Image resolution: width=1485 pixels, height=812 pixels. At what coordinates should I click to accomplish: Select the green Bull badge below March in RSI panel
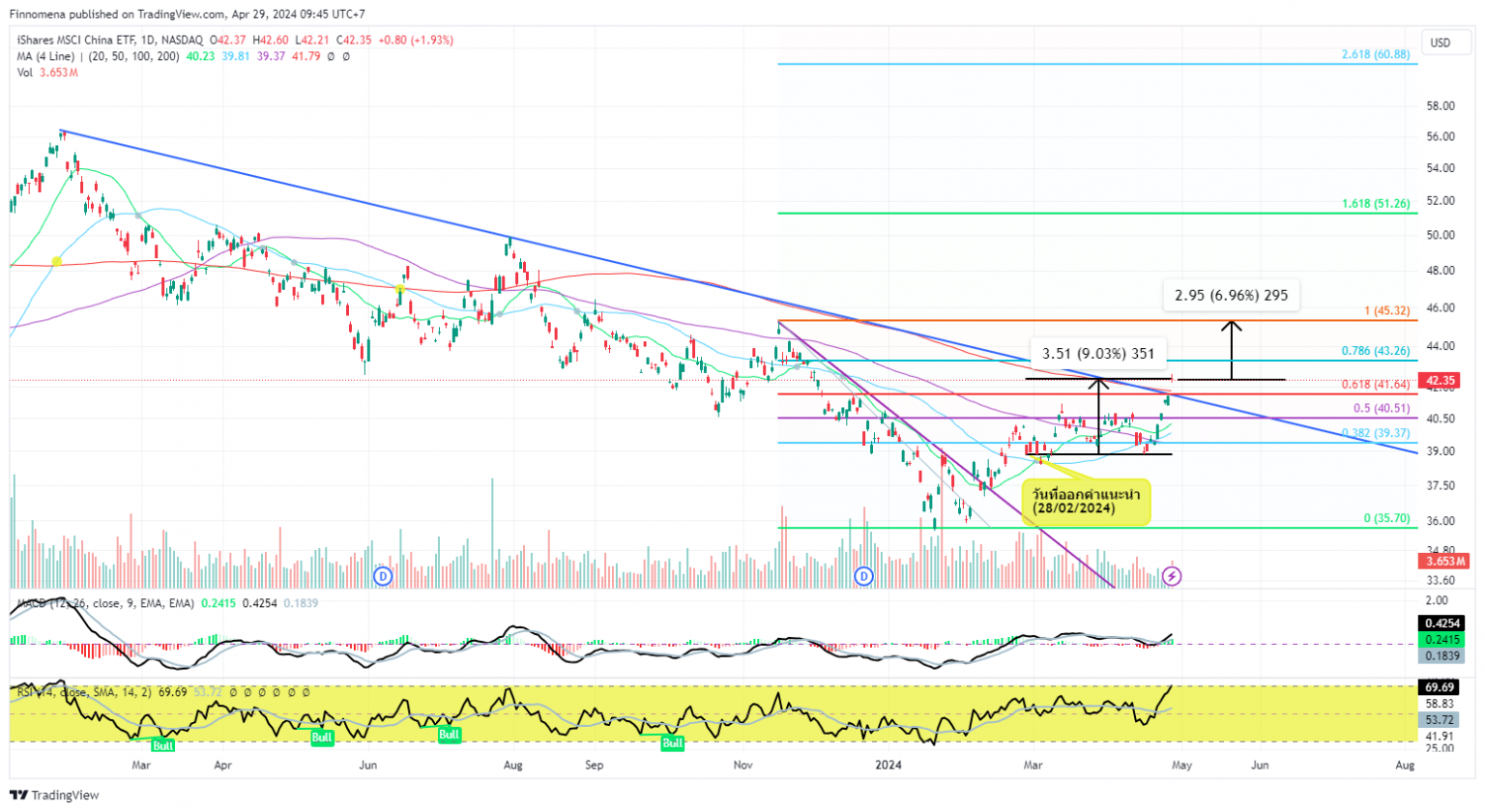click(162, 745)
